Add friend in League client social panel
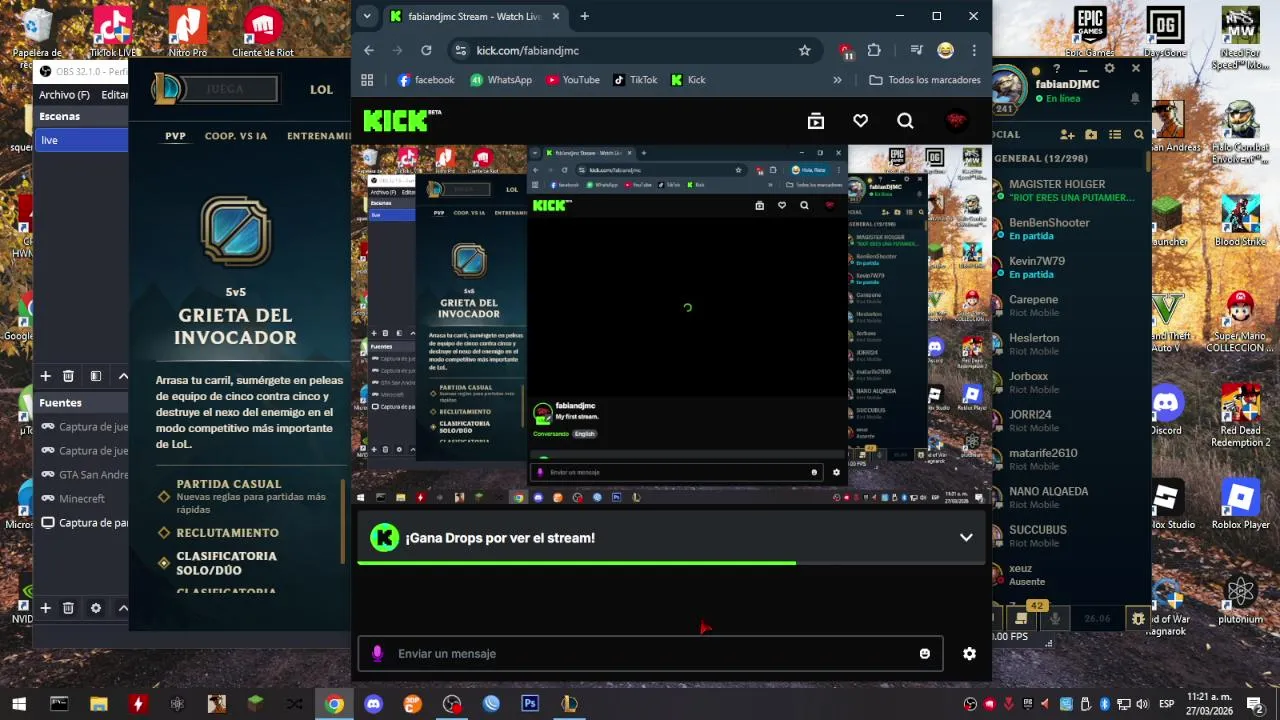The width and height of the screenshot is (1280, 720). pos(1067,134)
